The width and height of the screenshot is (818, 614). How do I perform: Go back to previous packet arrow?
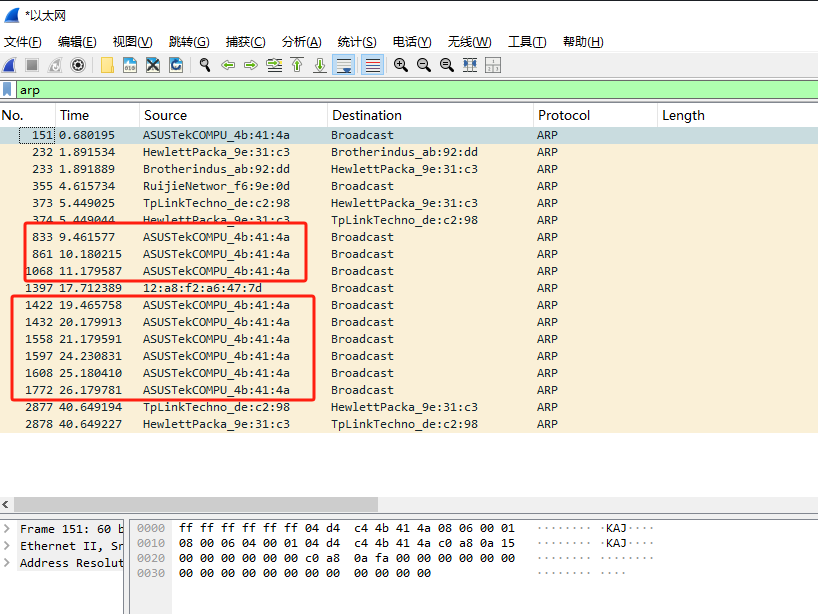228,65
